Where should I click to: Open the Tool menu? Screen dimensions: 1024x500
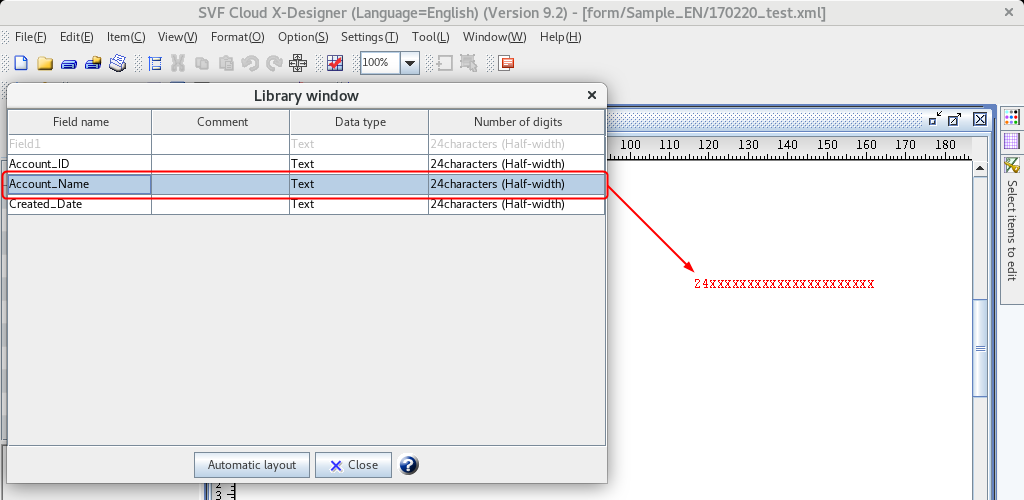pos(430,37)
